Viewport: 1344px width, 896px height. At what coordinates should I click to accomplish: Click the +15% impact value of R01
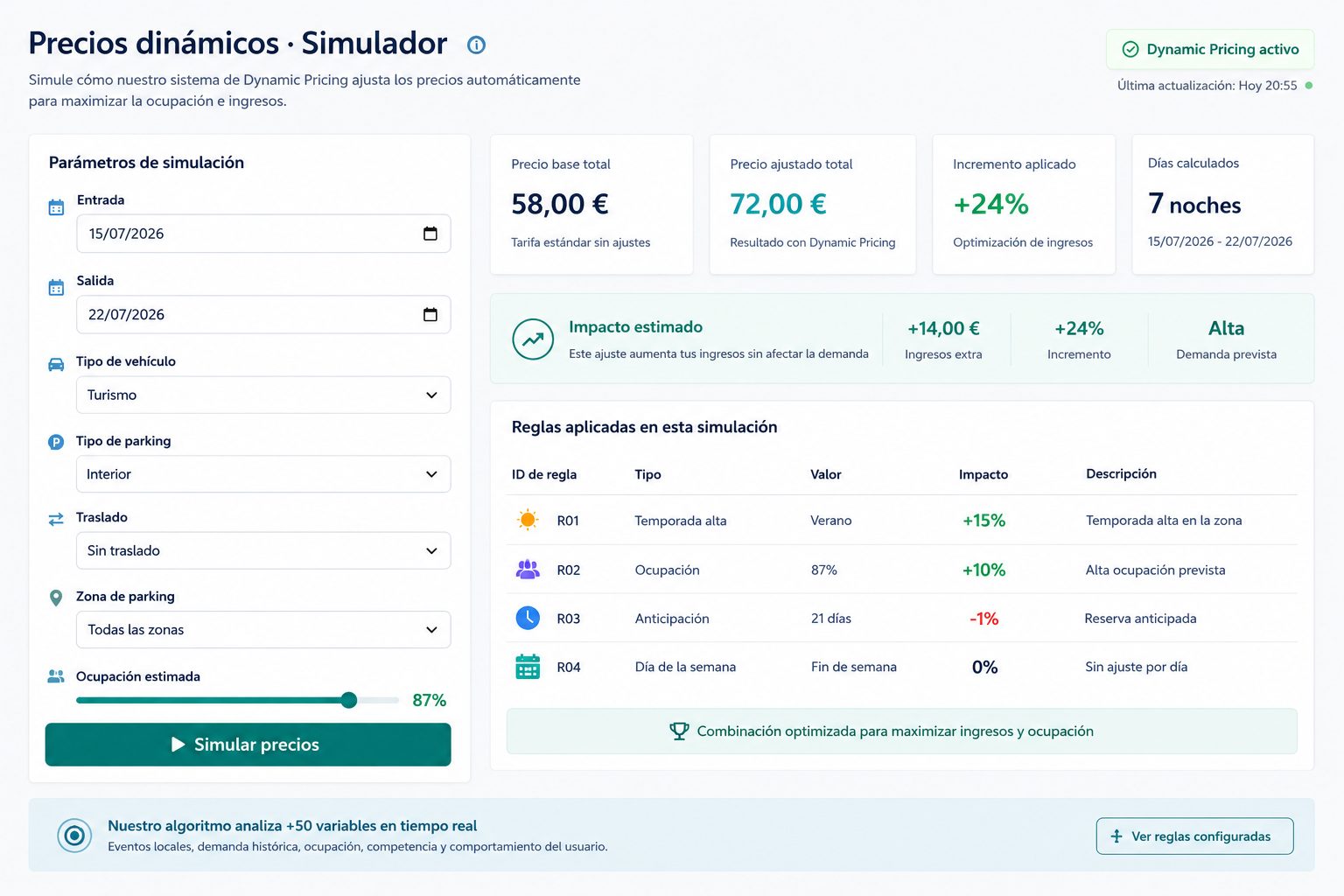[x=984, y=521]
